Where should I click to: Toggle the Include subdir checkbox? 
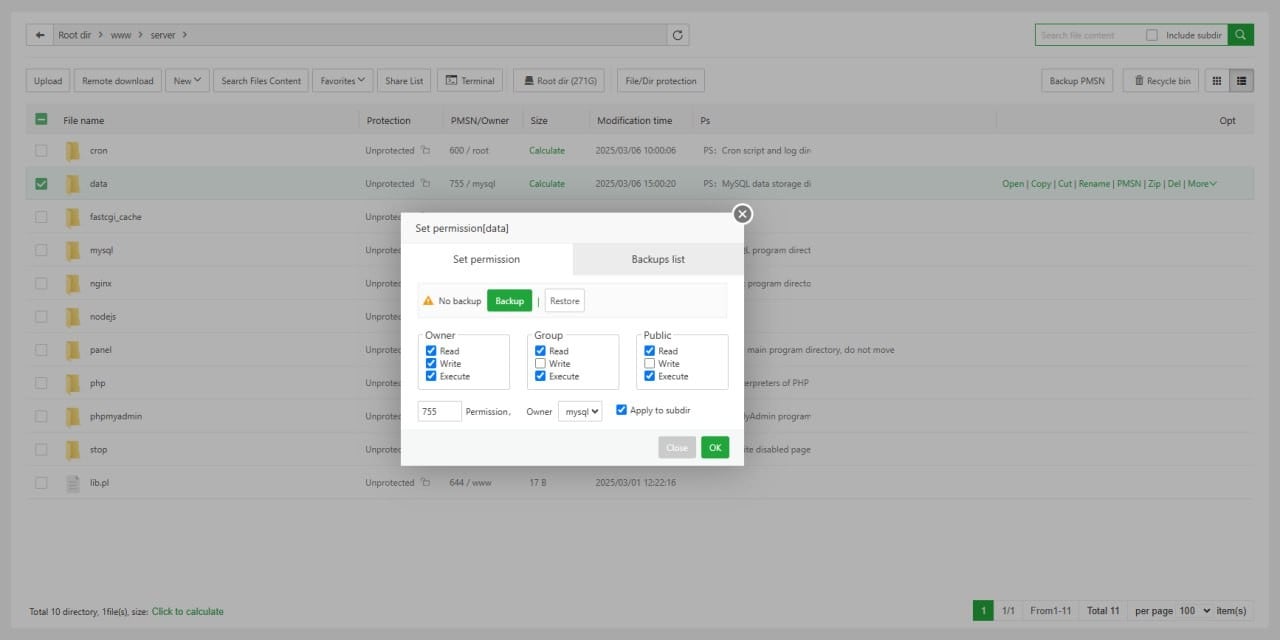click(x=1152, y=35)
